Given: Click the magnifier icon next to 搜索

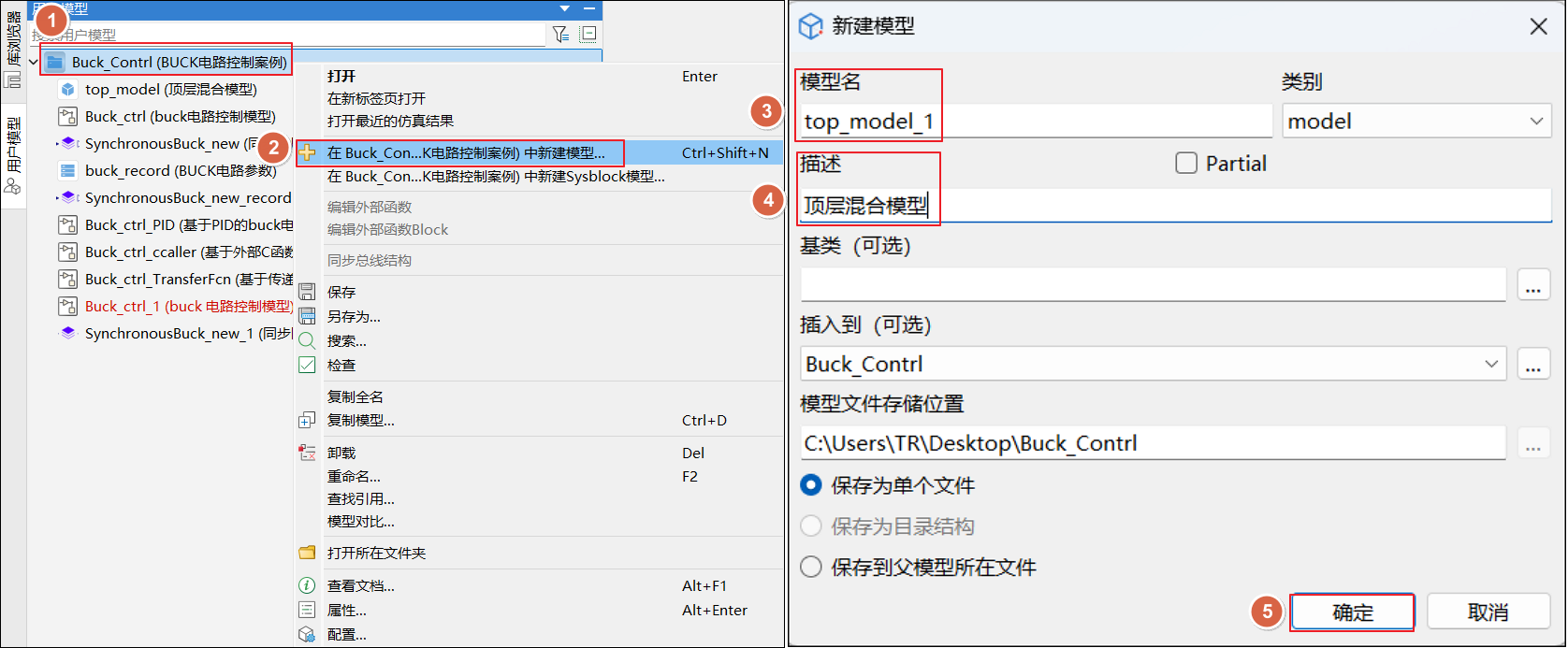Looking at the screenshot, I should pos(307,340).
